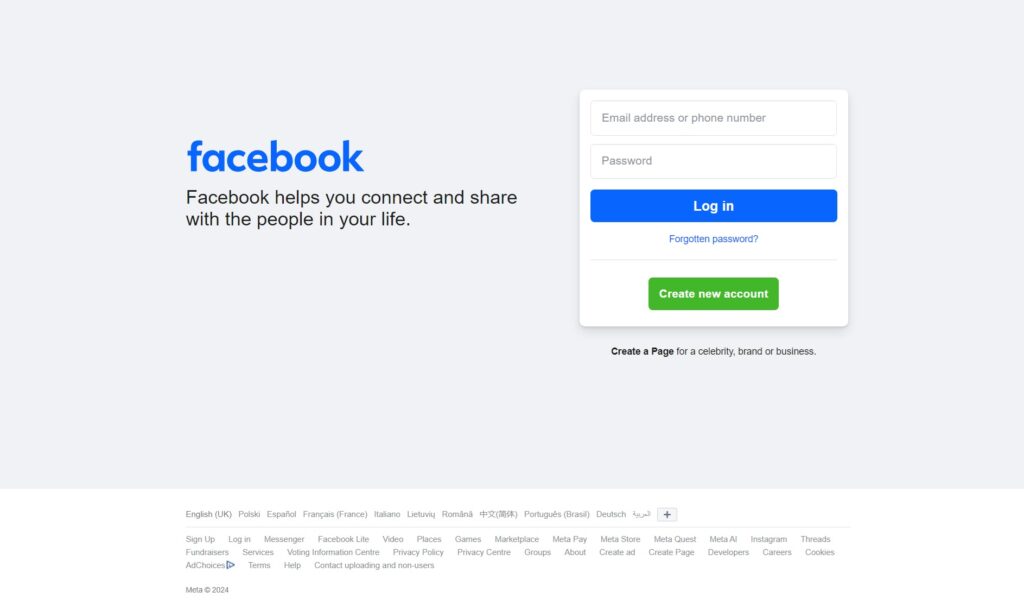Viewport: 1024px width, 605px height.
Task: Click into the Password field
Action: (x=713, y=161)
